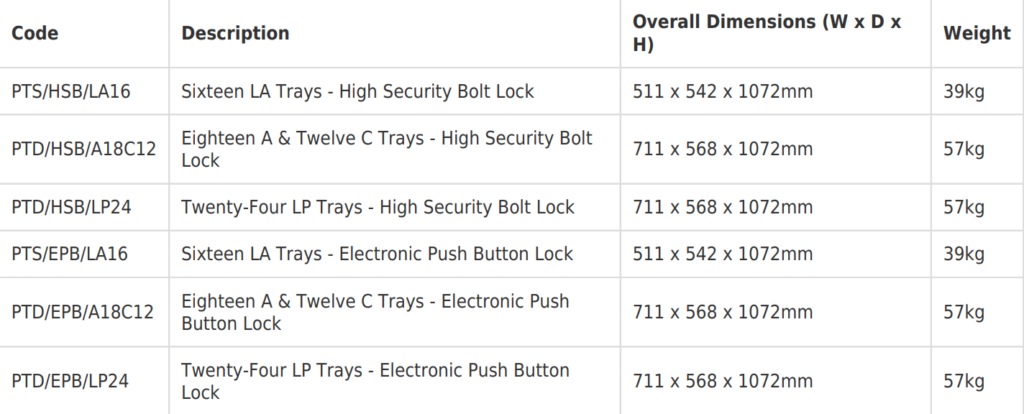Click Sixteen LA Trays High Security Bolt Lock description
The width and height of the screenshot is (1024, 414).
[x=357, y=92]
